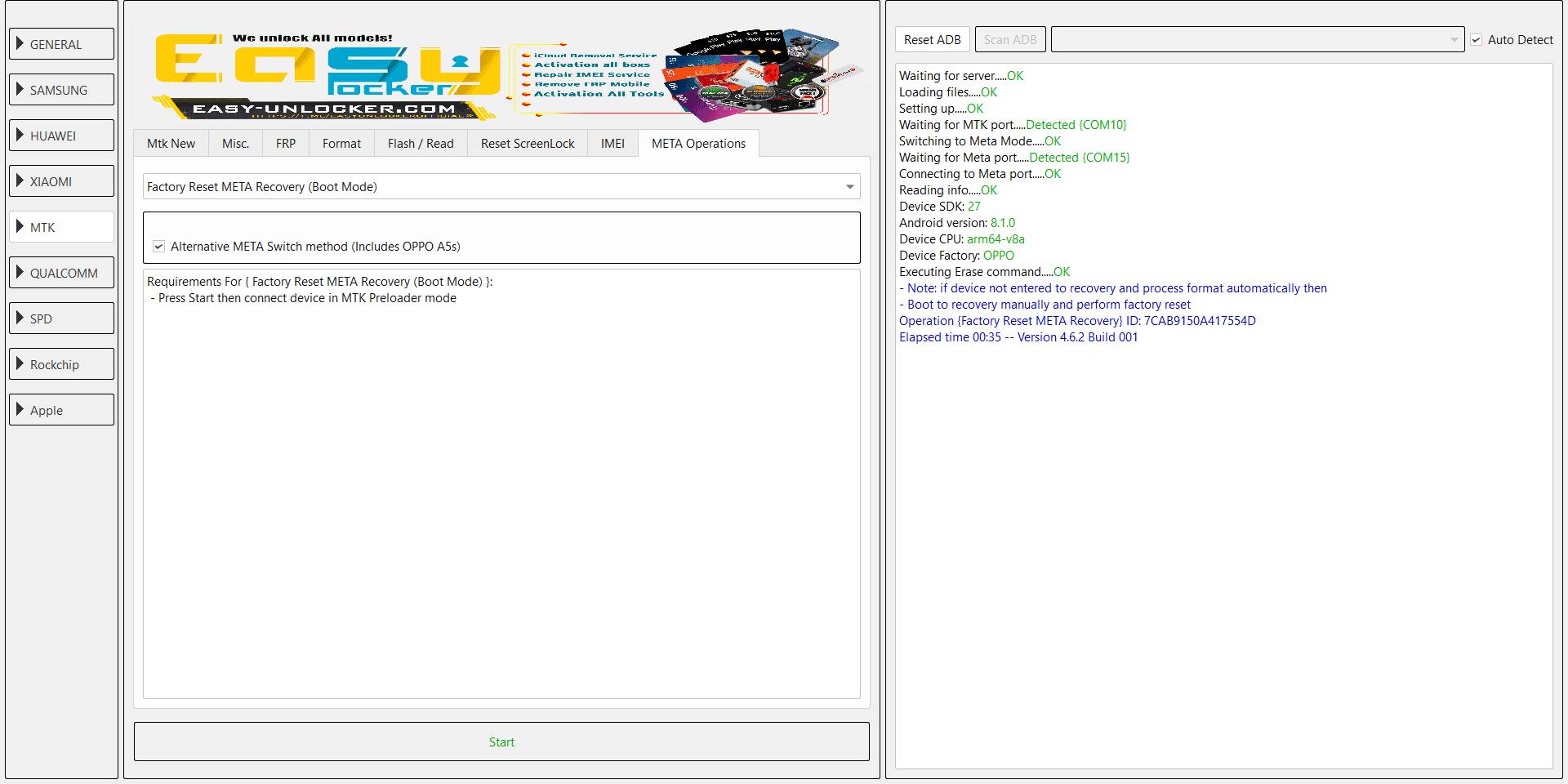Expand the Rockchip sidebar section
Image resolution: width=1568 pixels, height=784 pixels.
point(61,364)
